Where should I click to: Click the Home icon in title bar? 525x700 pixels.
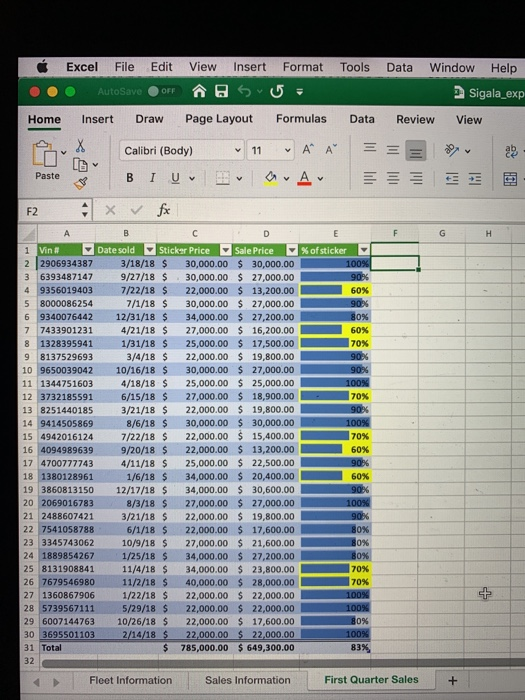point(199,91)
